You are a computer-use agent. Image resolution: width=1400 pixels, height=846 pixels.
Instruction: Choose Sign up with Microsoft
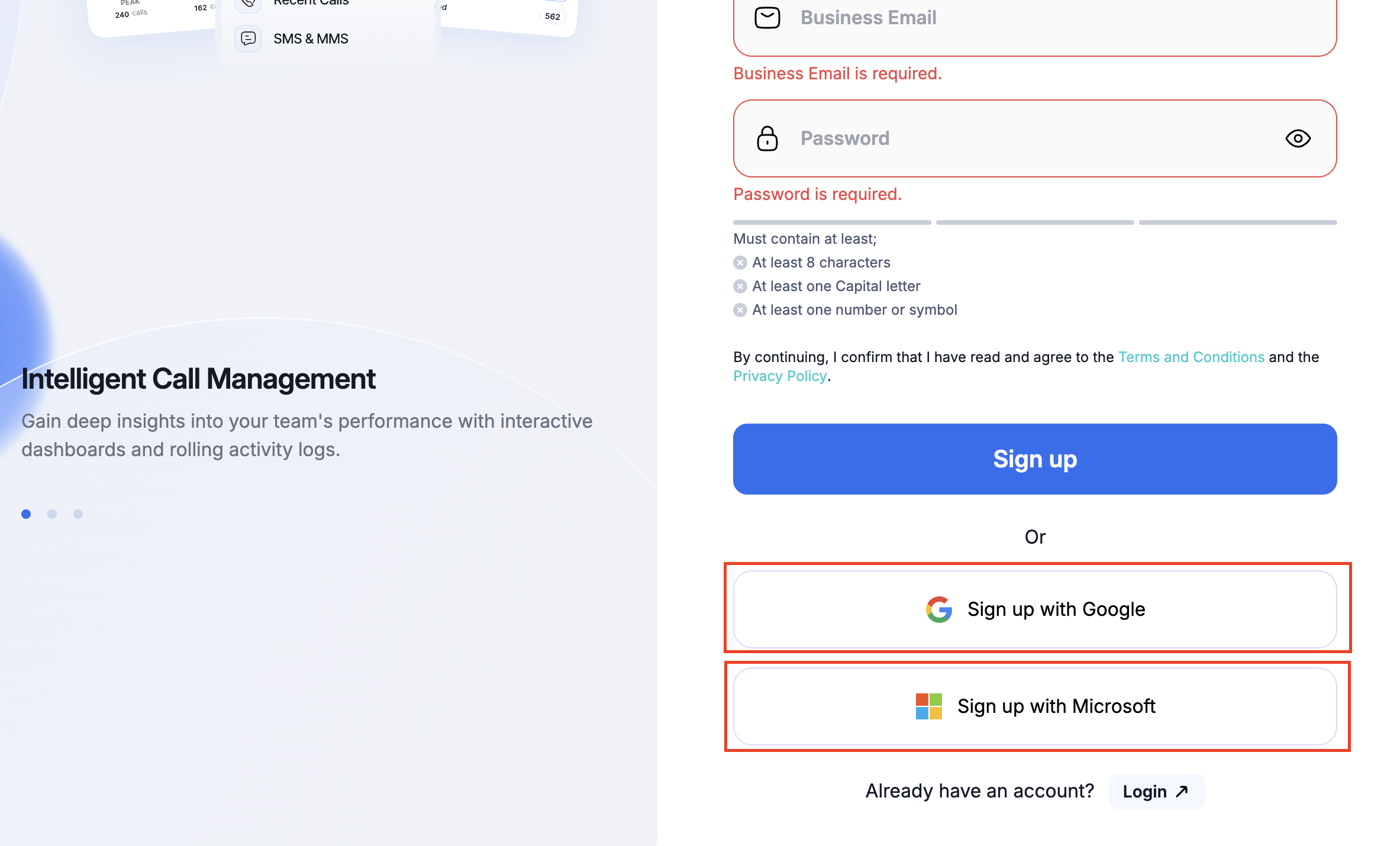tap(1035, 706)
